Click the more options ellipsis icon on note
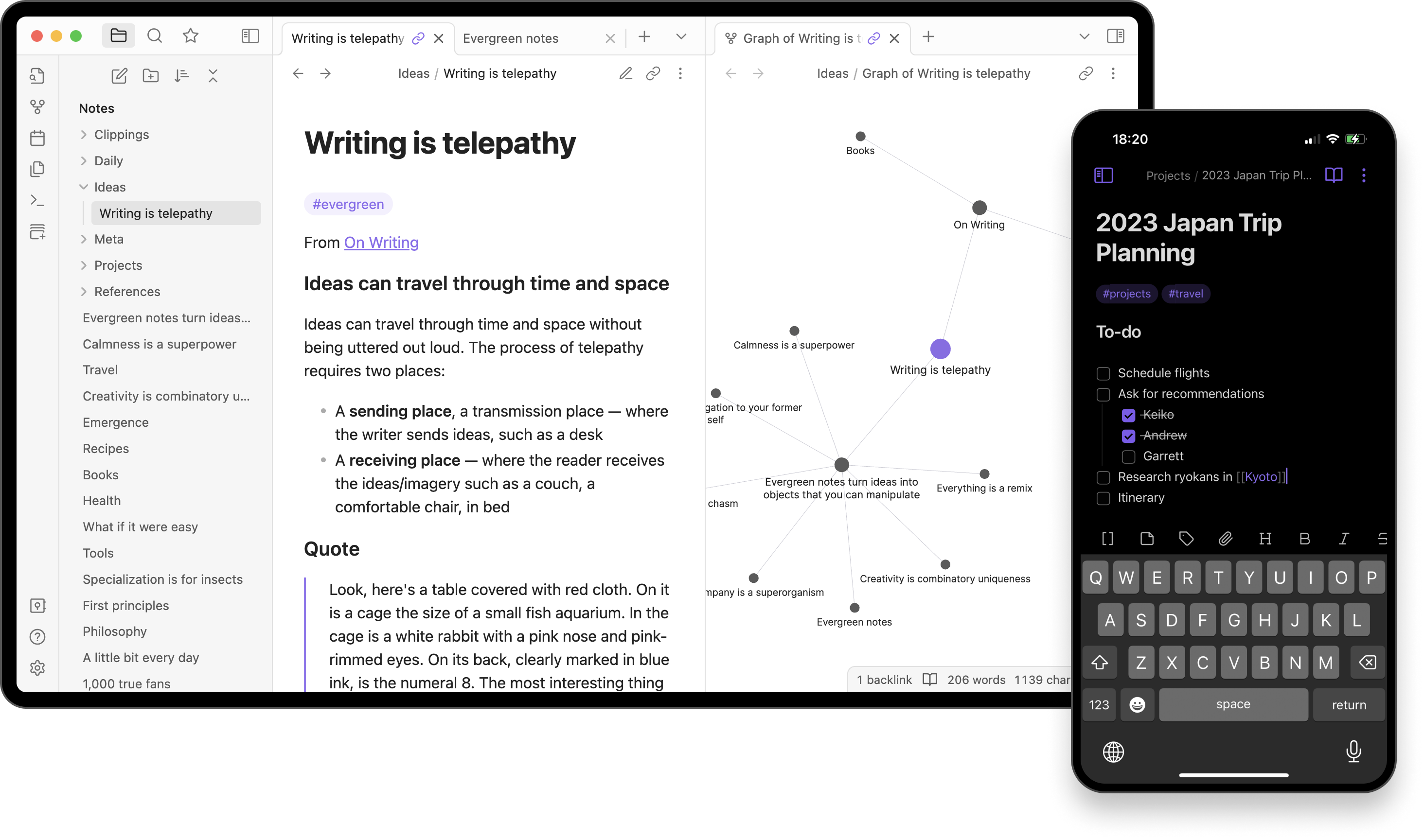This screenshot has height=840, width=1424. 680,73
